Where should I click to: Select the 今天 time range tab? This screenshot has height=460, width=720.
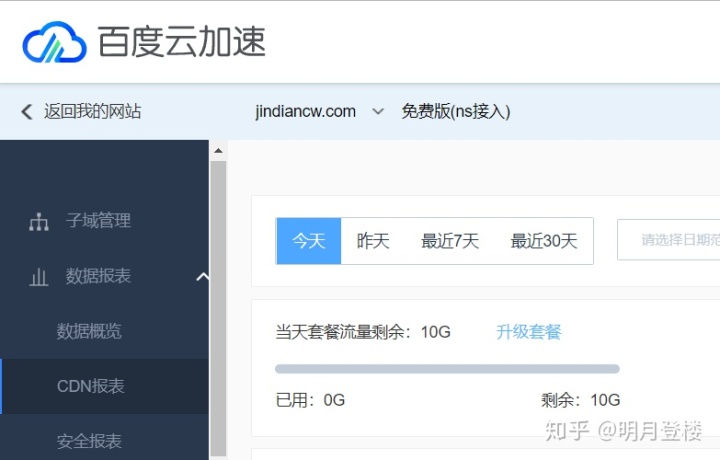[x=309, y=241]
